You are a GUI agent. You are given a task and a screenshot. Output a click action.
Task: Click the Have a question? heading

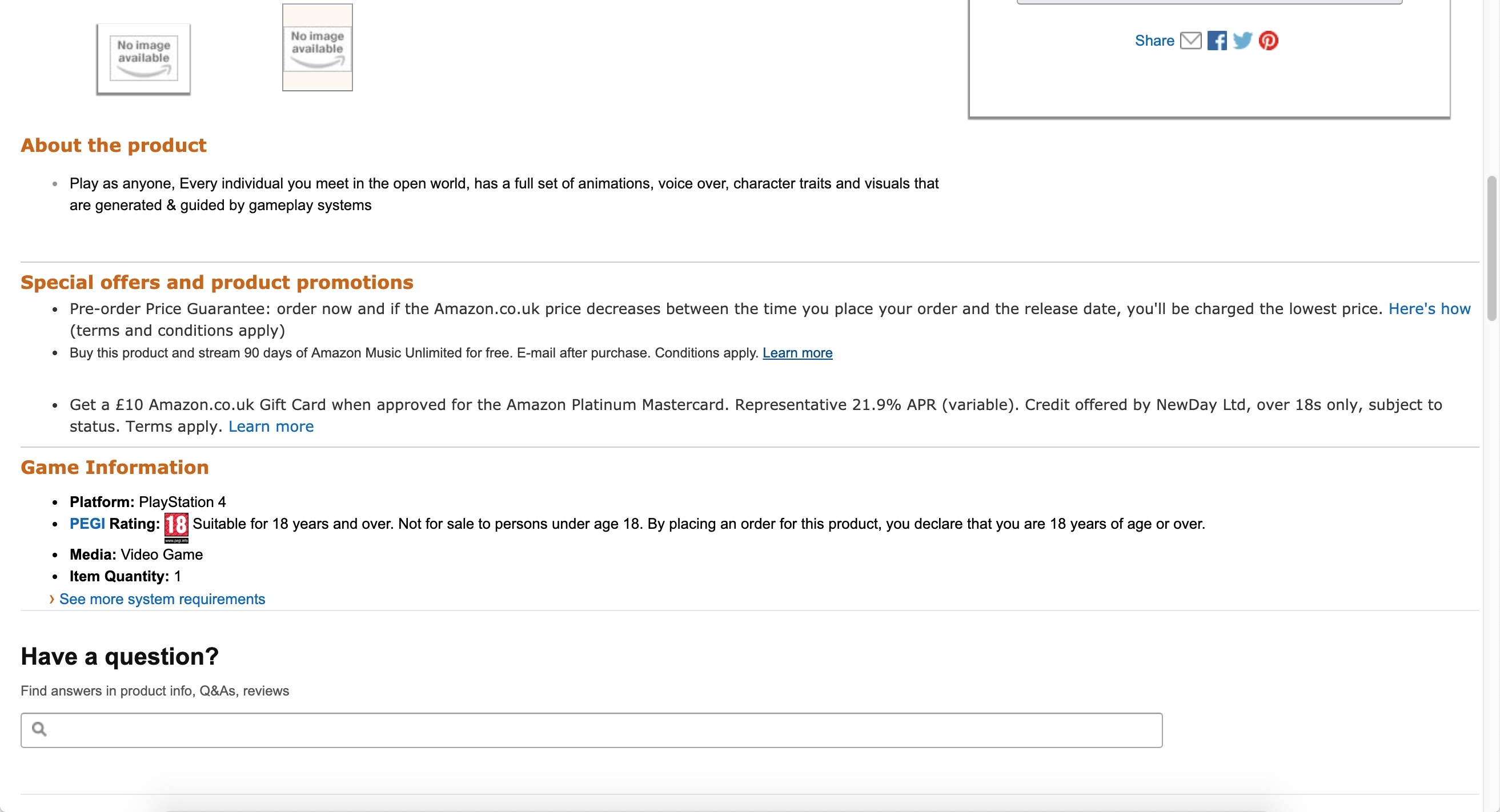[x=119, y=656]
